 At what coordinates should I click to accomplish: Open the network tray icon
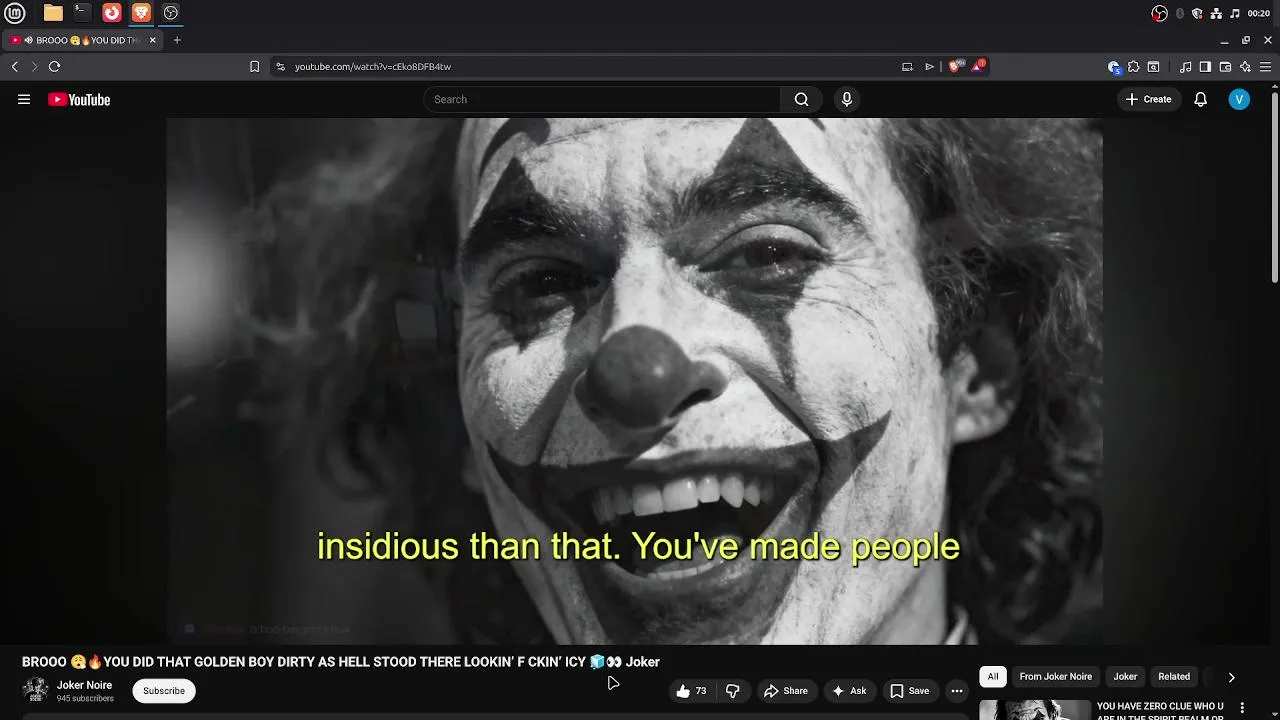pyautogui.click(x=1216, y=13)
